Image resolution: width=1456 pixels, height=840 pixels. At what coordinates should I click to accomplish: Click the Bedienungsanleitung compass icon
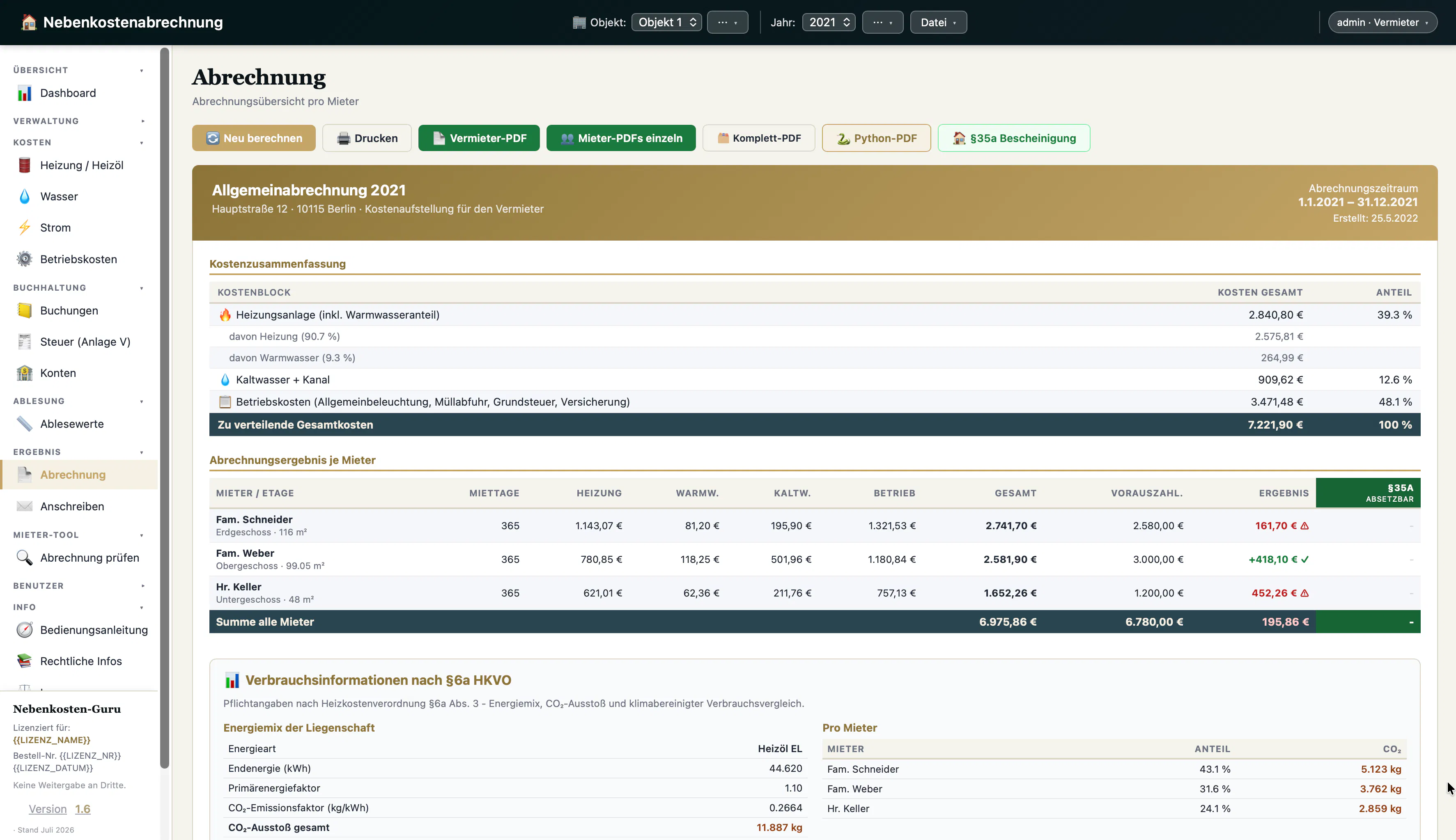(x=24, y=630)
